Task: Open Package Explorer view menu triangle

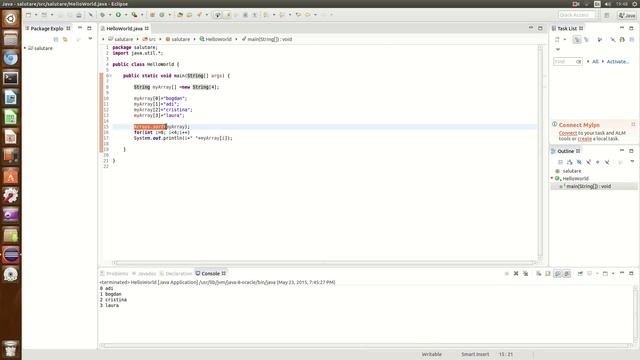Action: pos(90,39)
